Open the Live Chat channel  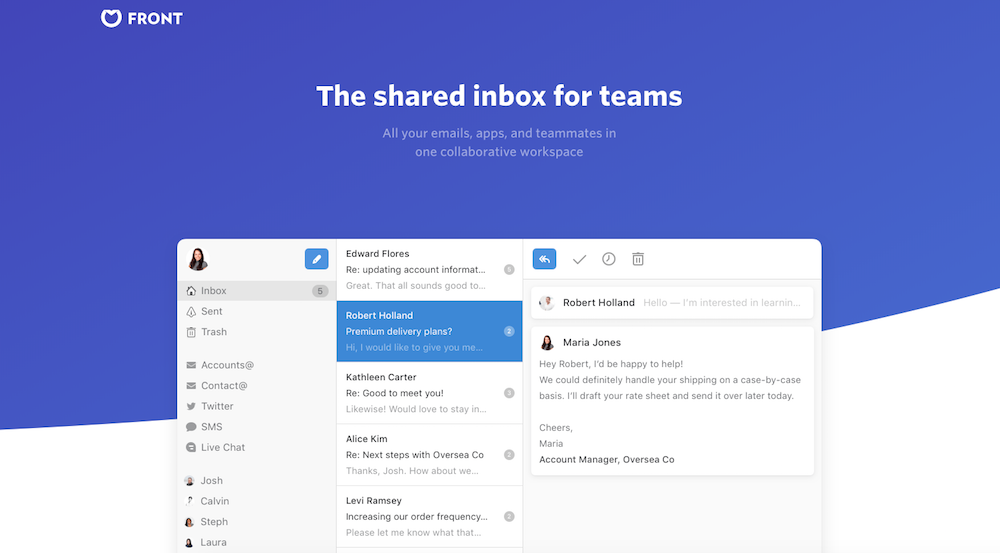pos(222,447)
